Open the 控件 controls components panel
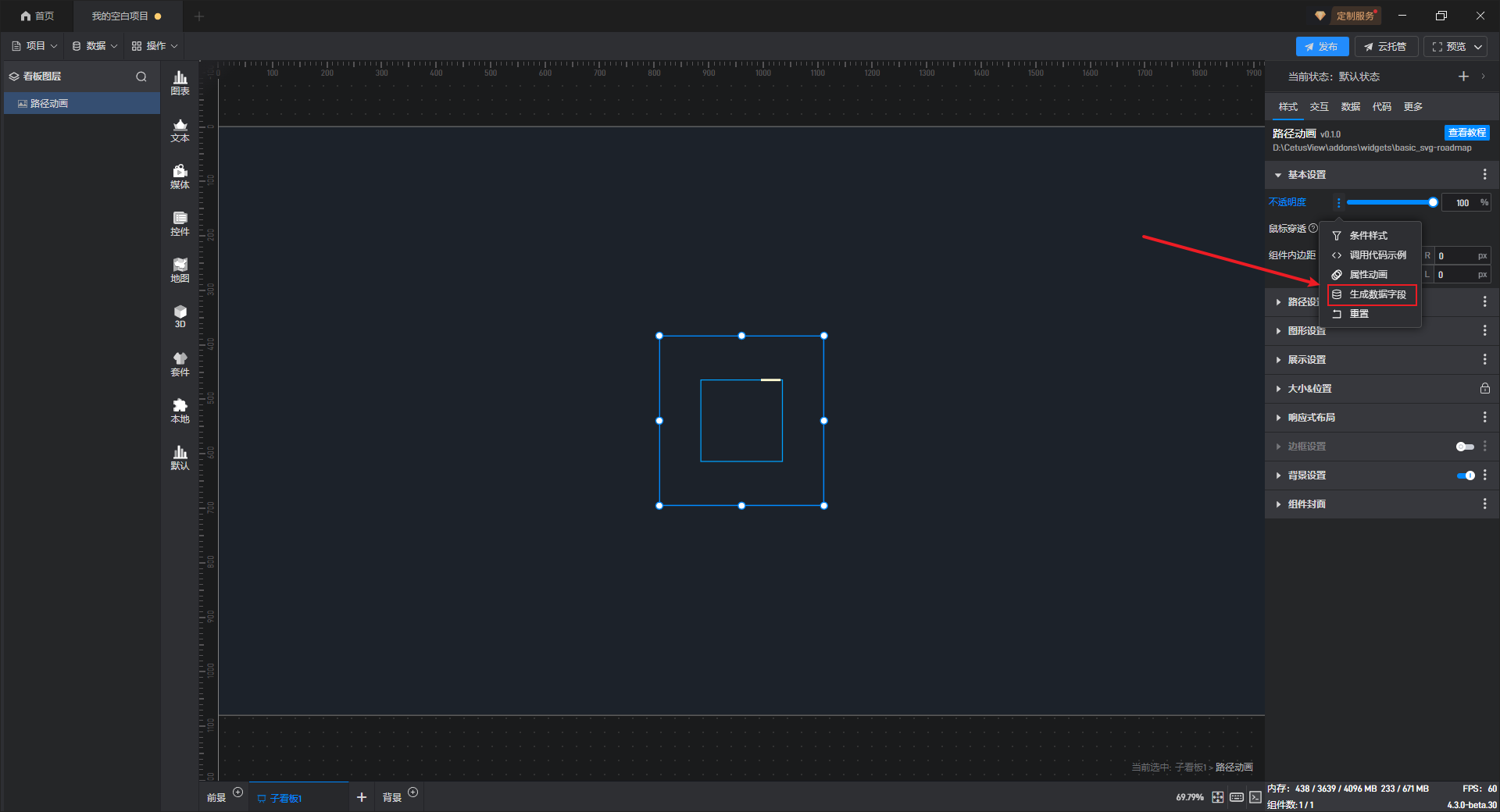The width and height of the screenshot is (1500, 812). coord(180,223)
